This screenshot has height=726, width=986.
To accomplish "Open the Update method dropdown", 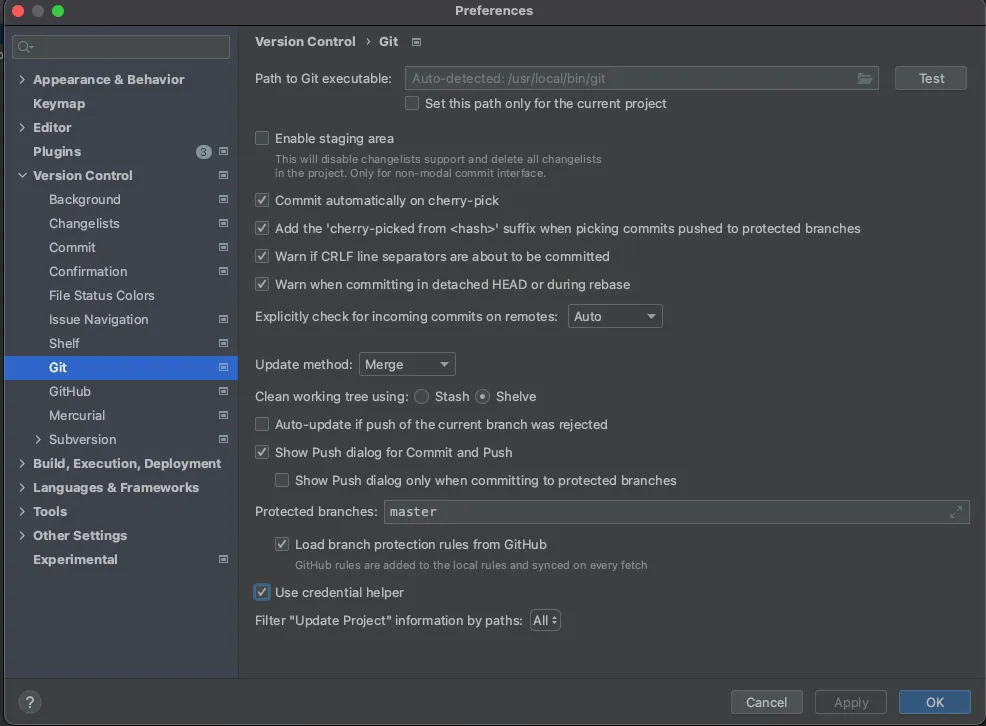I will click(407, 365).
